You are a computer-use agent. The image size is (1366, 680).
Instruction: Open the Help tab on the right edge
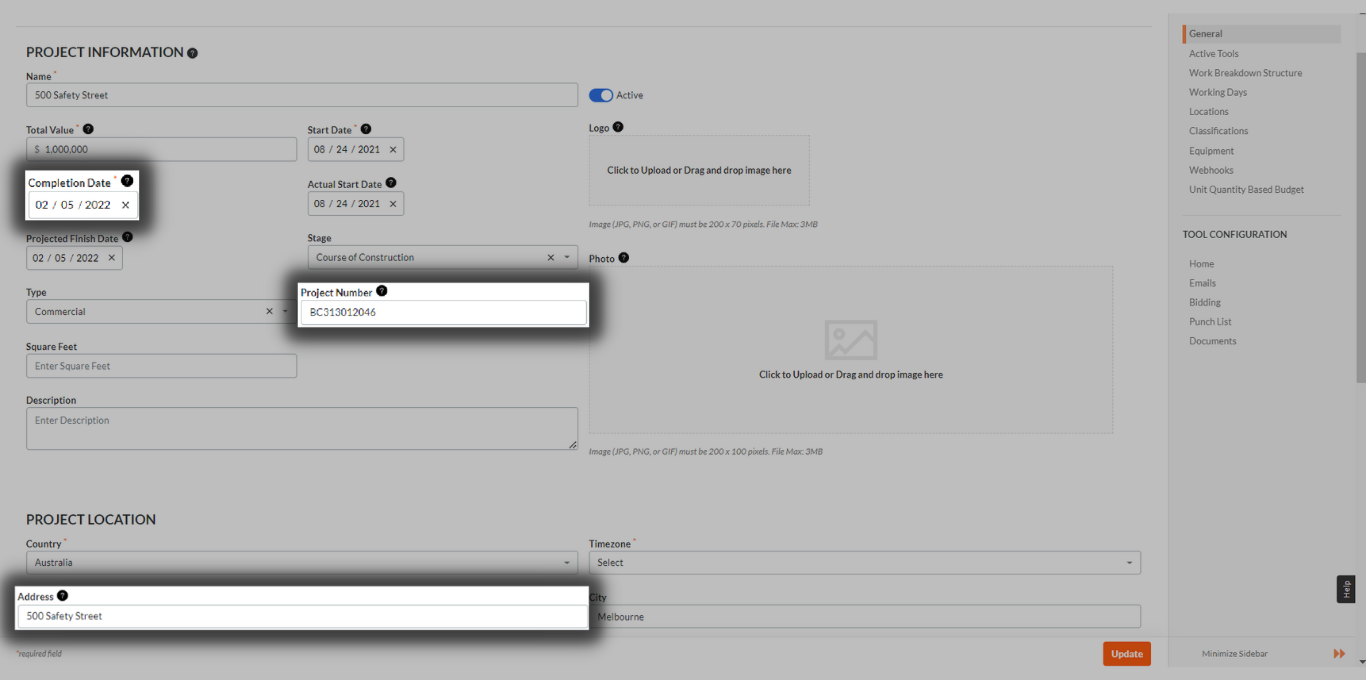pyautogui.click(x=1345, y=589)
